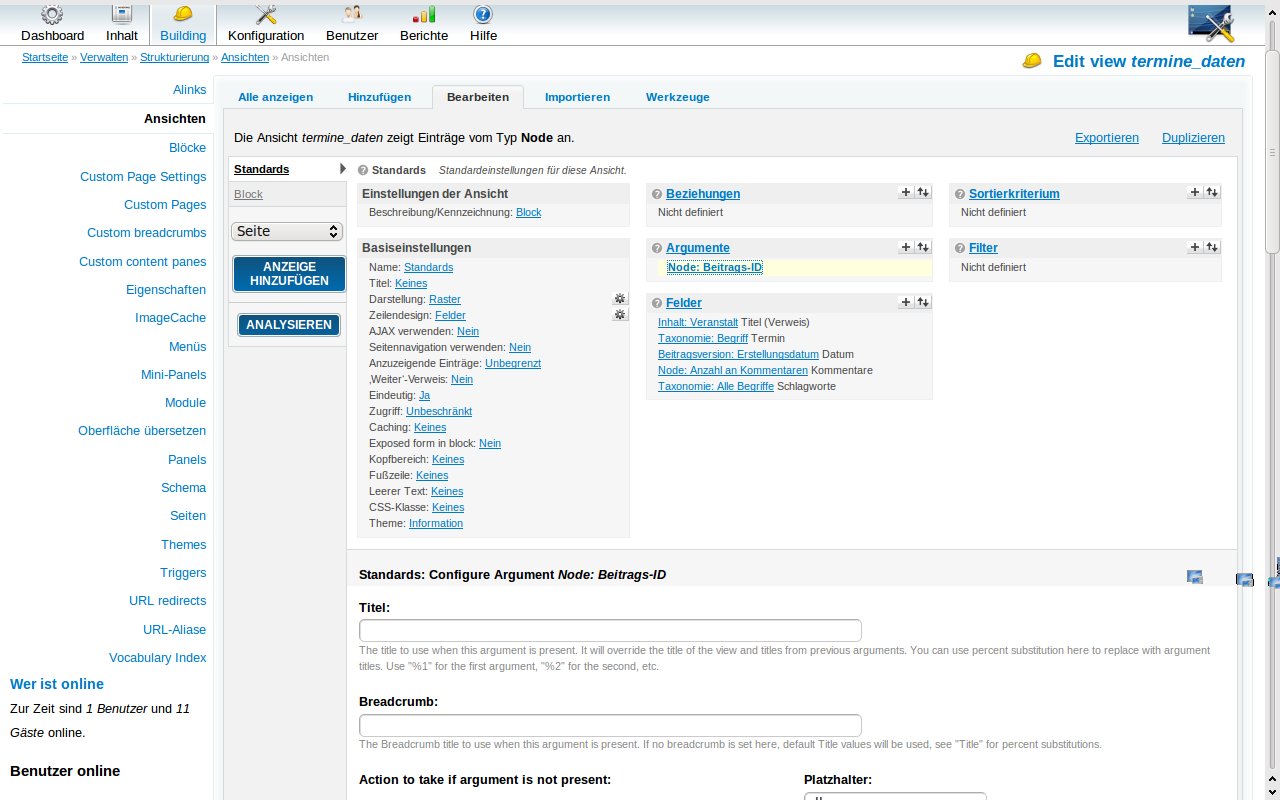
Task: Click rearrange icon for Sortierkriterium
Action: point(1212,192)
